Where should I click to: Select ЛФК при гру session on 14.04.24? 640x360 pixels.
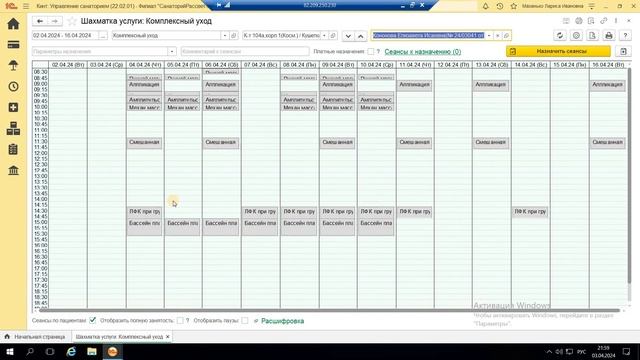coord(530,212)
